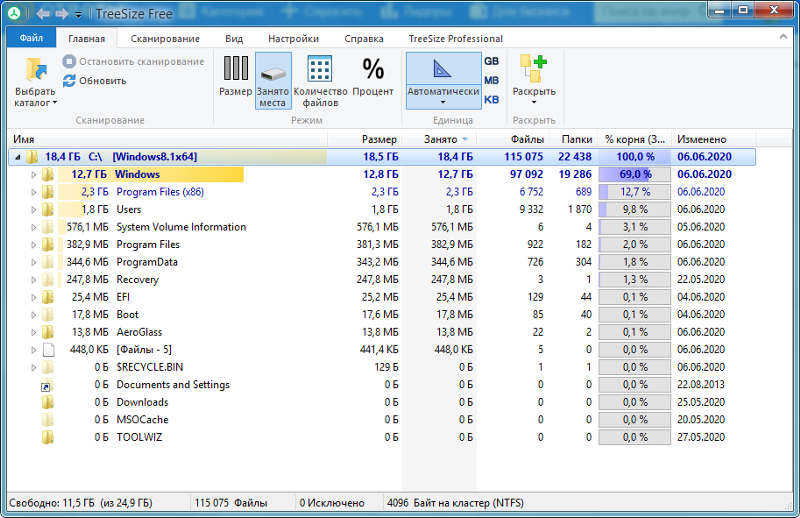The width and height of the screenshot is (800, 518).
Task: Expand the $RECYCLE.BIN node
Action: click(x=33, y=367)
